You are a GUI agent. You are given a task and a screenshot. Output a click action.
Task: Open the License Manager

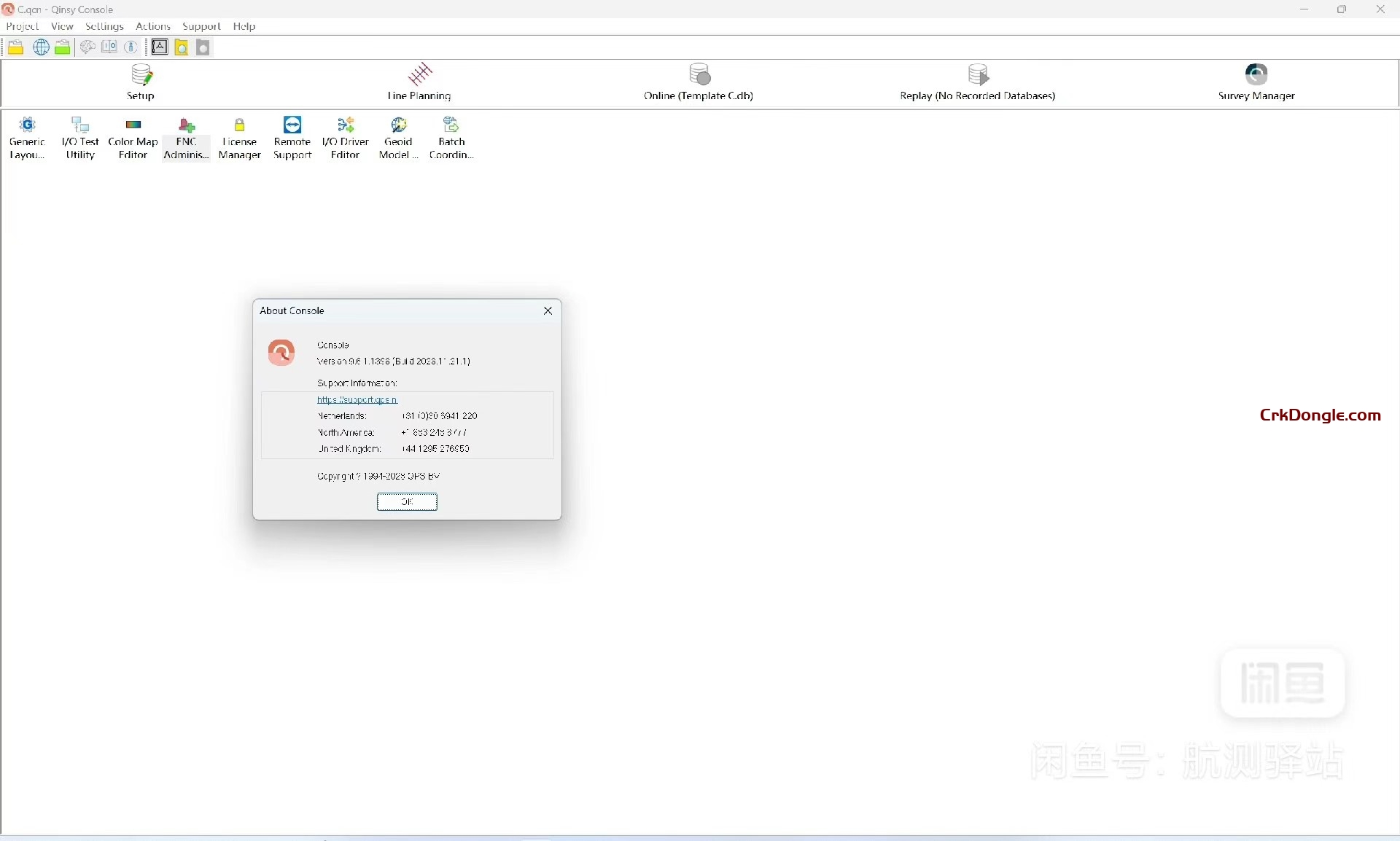pos(239,138)
